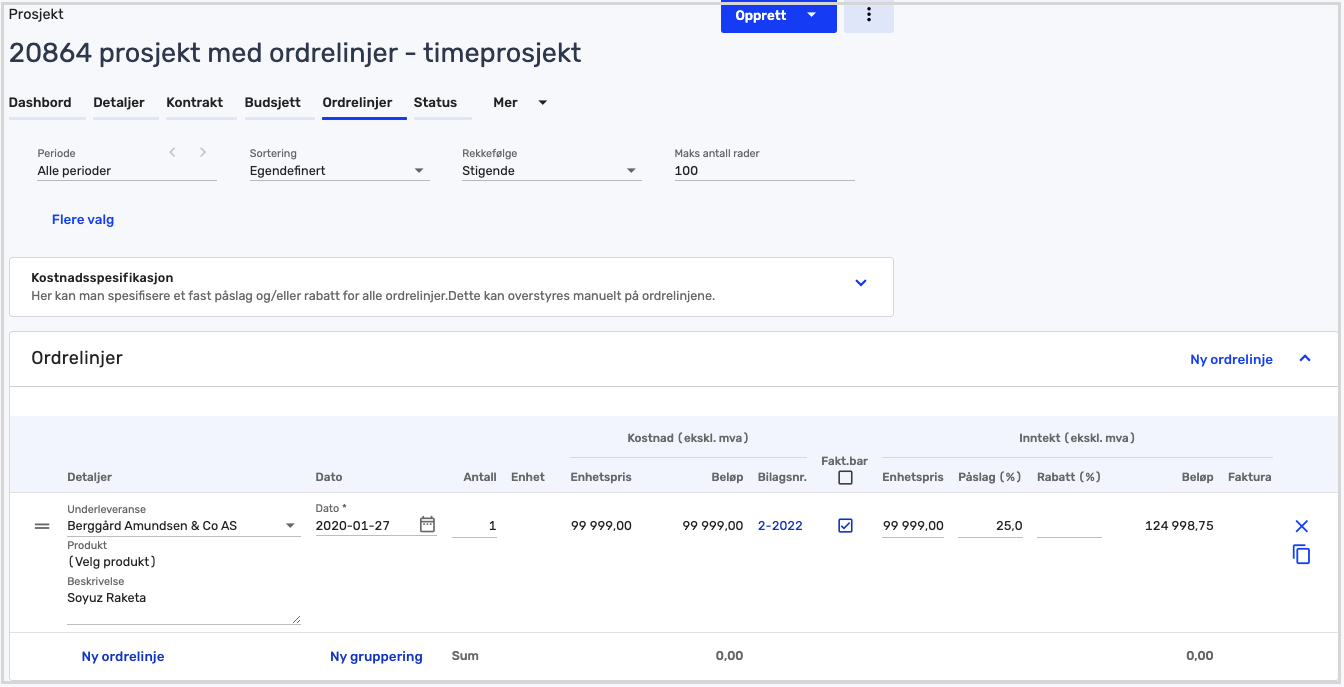
Task: Open voucher link 2-2022
Action: coord(780,526)
